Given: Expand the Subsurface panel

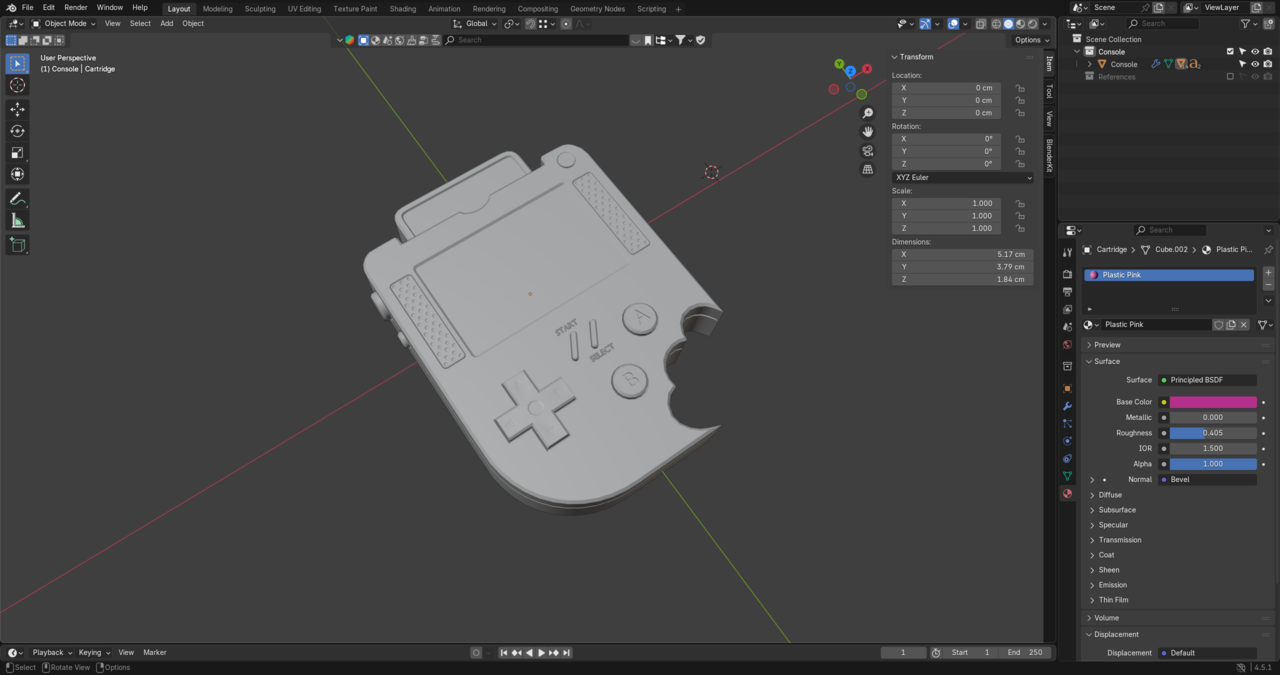Looking at the screenshot, I should pos(1116,510).
